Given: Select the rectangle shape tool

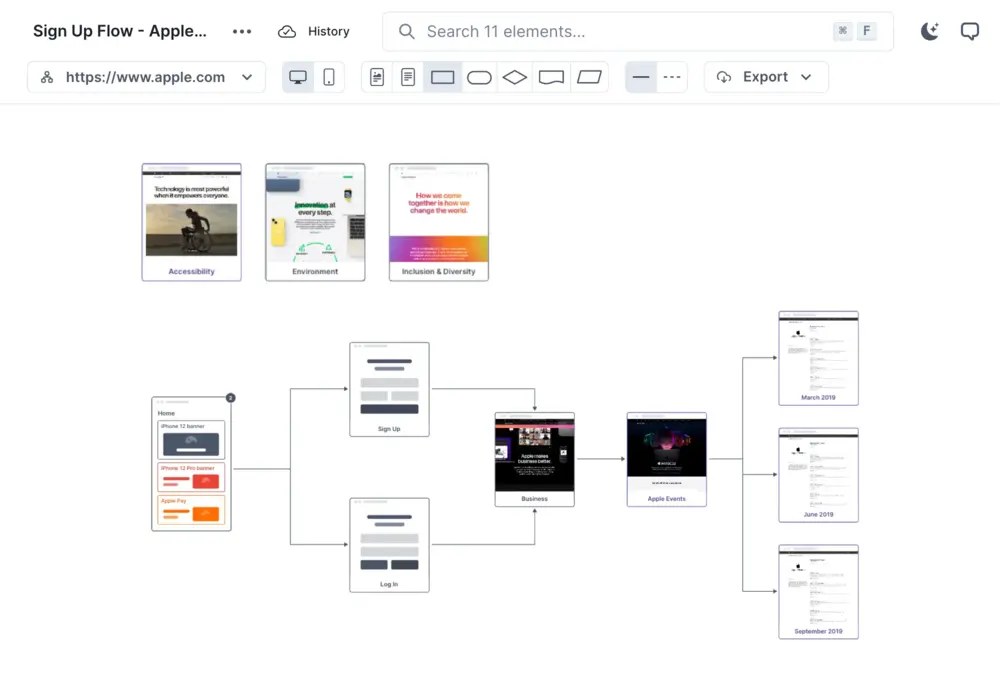Looking at the screenshot, I should 442,76.
